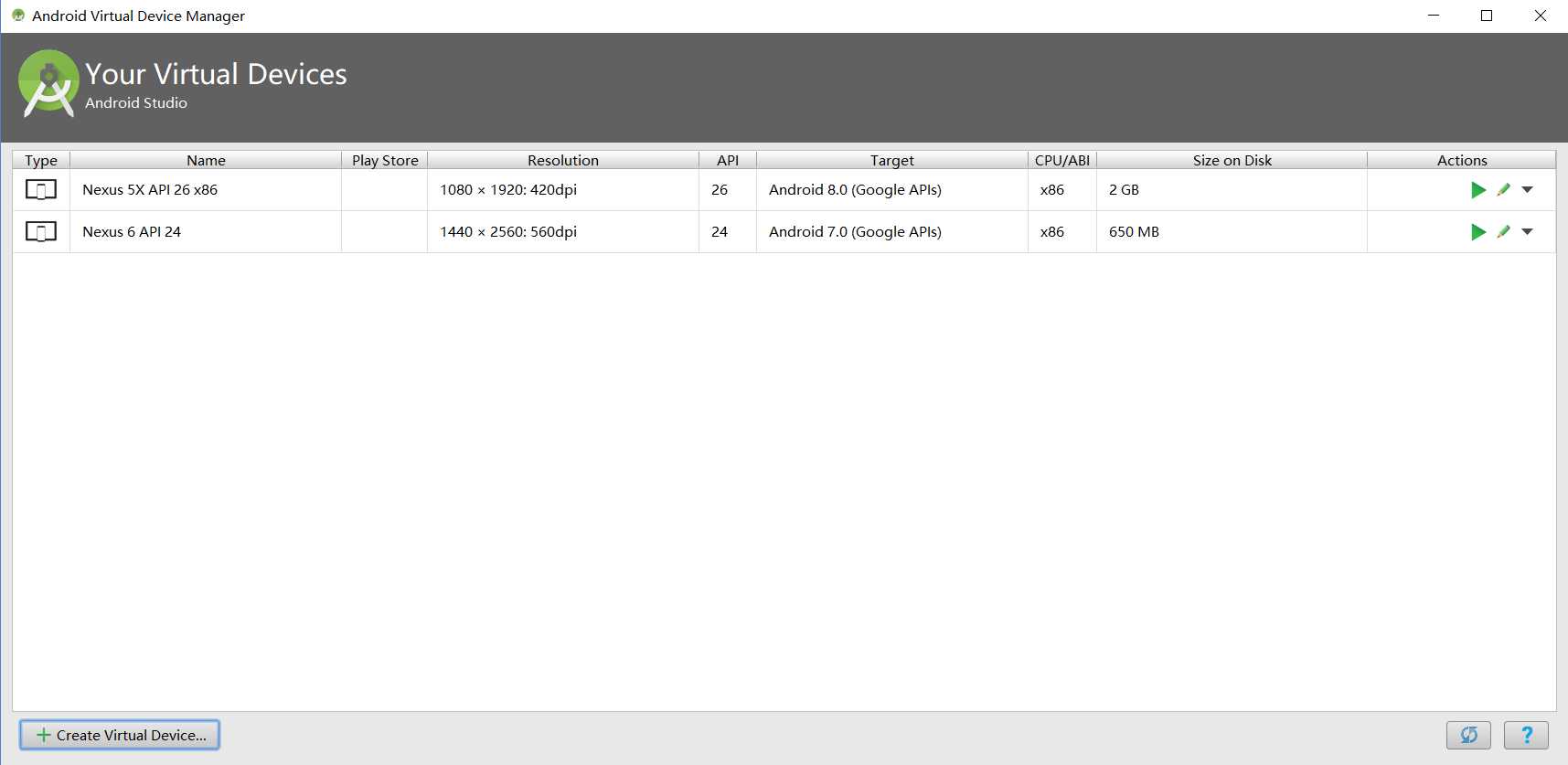Sort by the Size on Disk column header
Screen dimensions: 1568x765
click(x=1232, y=160)
